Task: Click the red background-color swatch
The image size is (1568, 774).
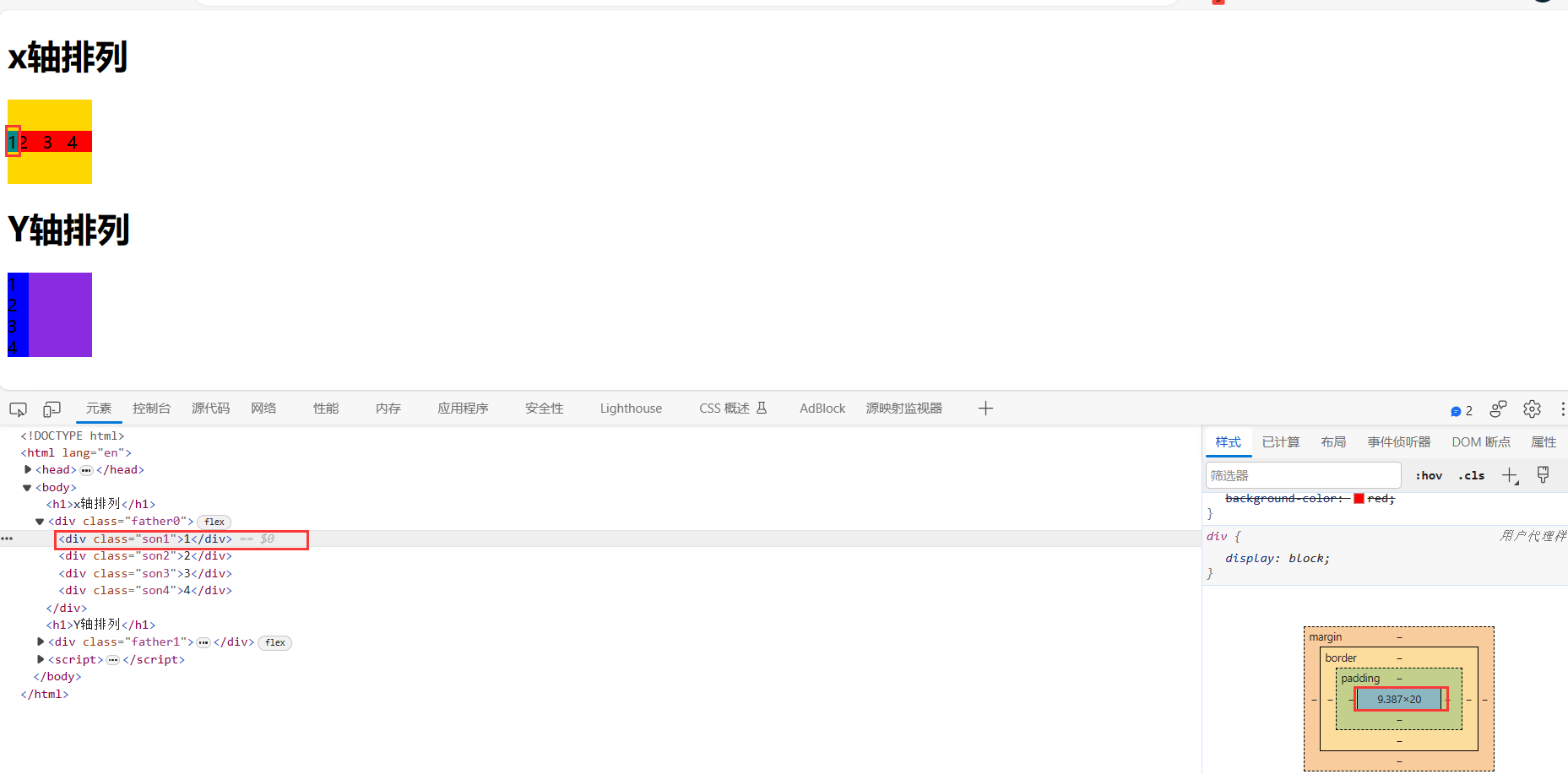Action: coord(1359,499)
